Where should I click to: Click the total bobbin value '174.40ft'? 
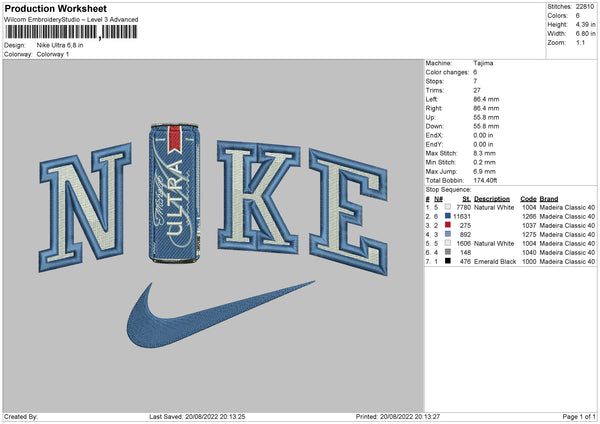pyautogui.click(x=485, y=180)
